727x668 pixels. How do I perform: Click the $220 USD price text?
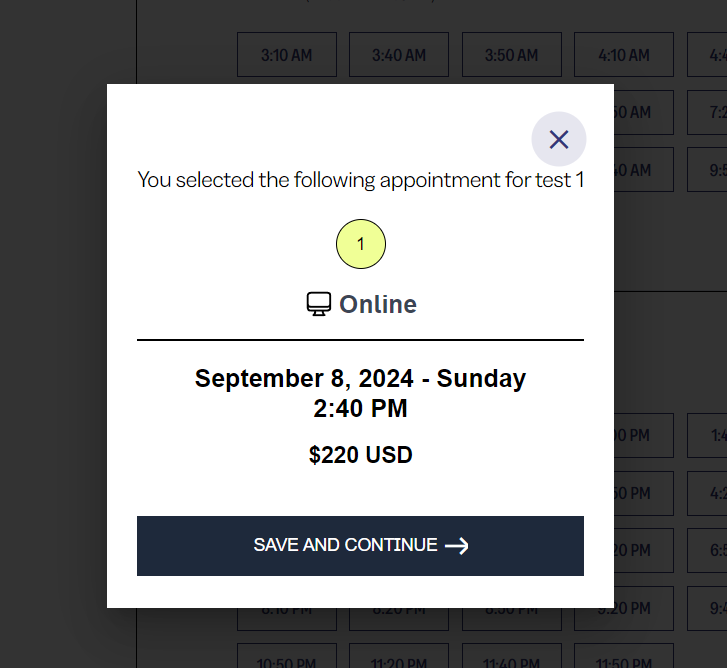pyautogui.click(x=360, y=455)
